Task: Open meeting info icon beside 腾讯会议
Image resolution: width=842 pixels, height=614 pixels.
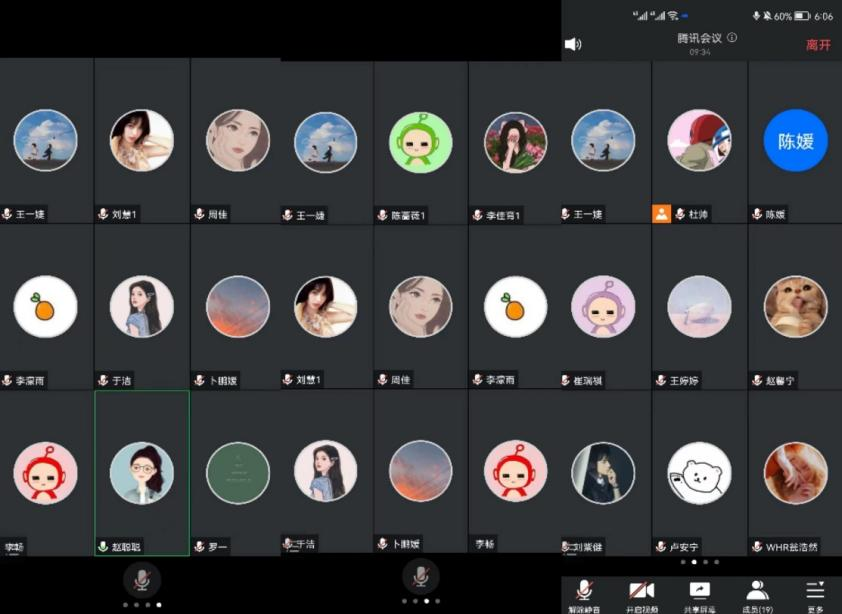Action: (732, 38)
